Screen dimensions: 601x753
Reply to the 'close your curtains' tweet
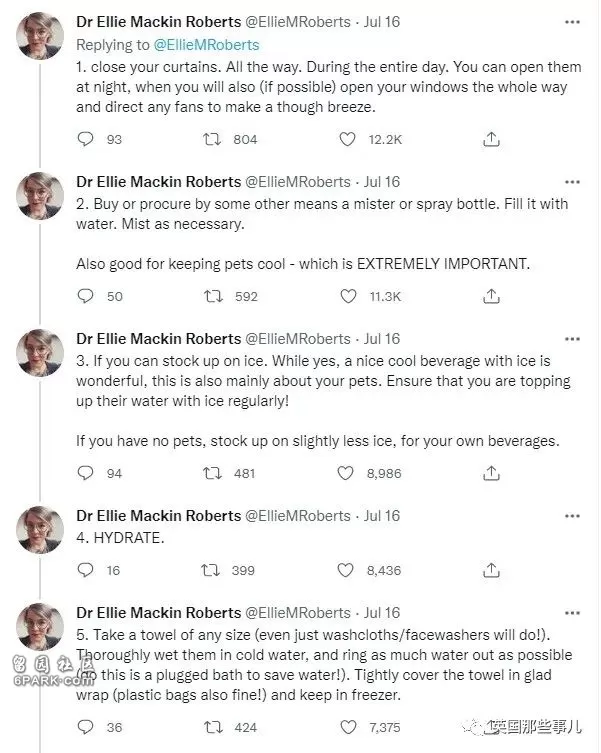[x=86, y=139]
